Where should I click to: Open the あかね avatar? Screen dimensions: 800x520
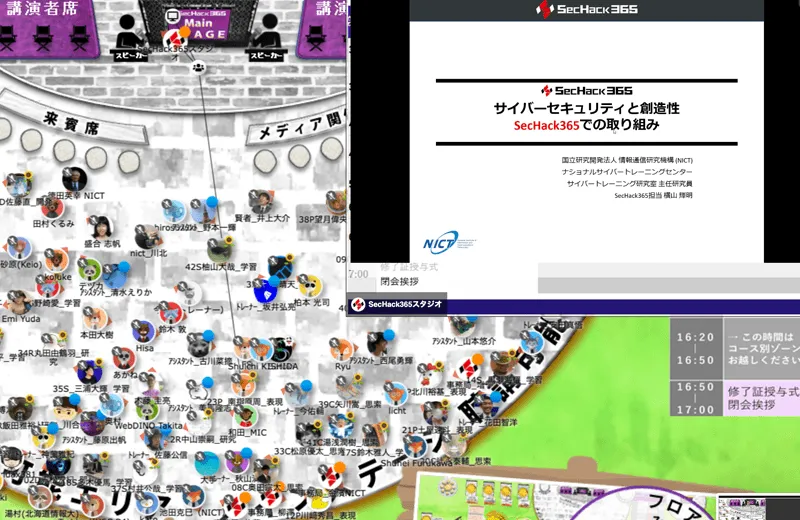123,359
